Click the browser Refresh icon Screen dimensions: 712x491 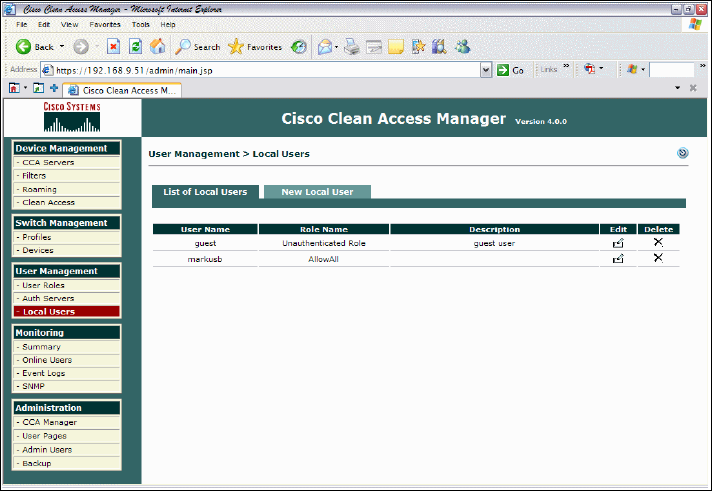(136, 46)
